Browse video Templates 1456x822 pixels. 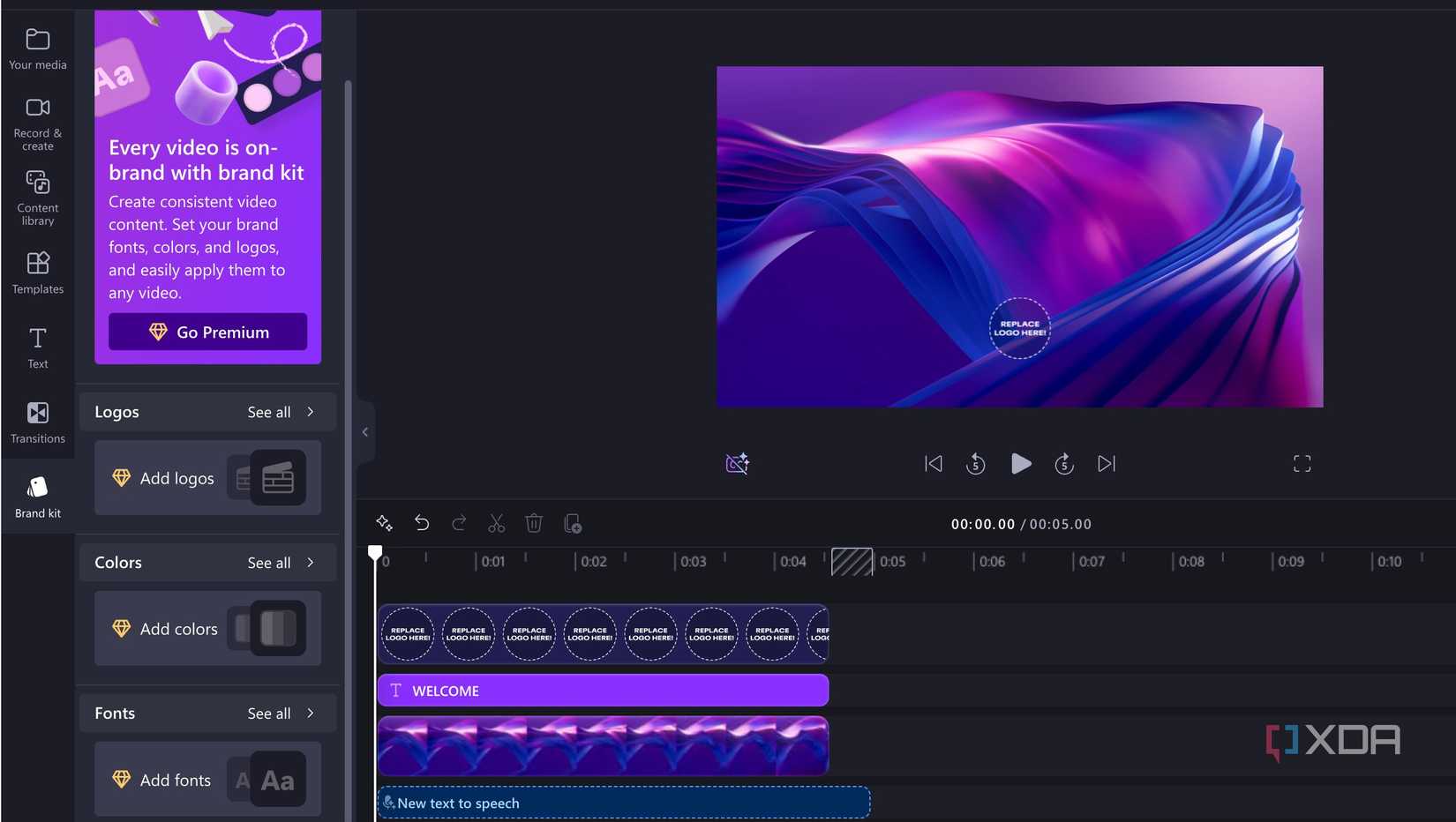click(x=37, y=272)
